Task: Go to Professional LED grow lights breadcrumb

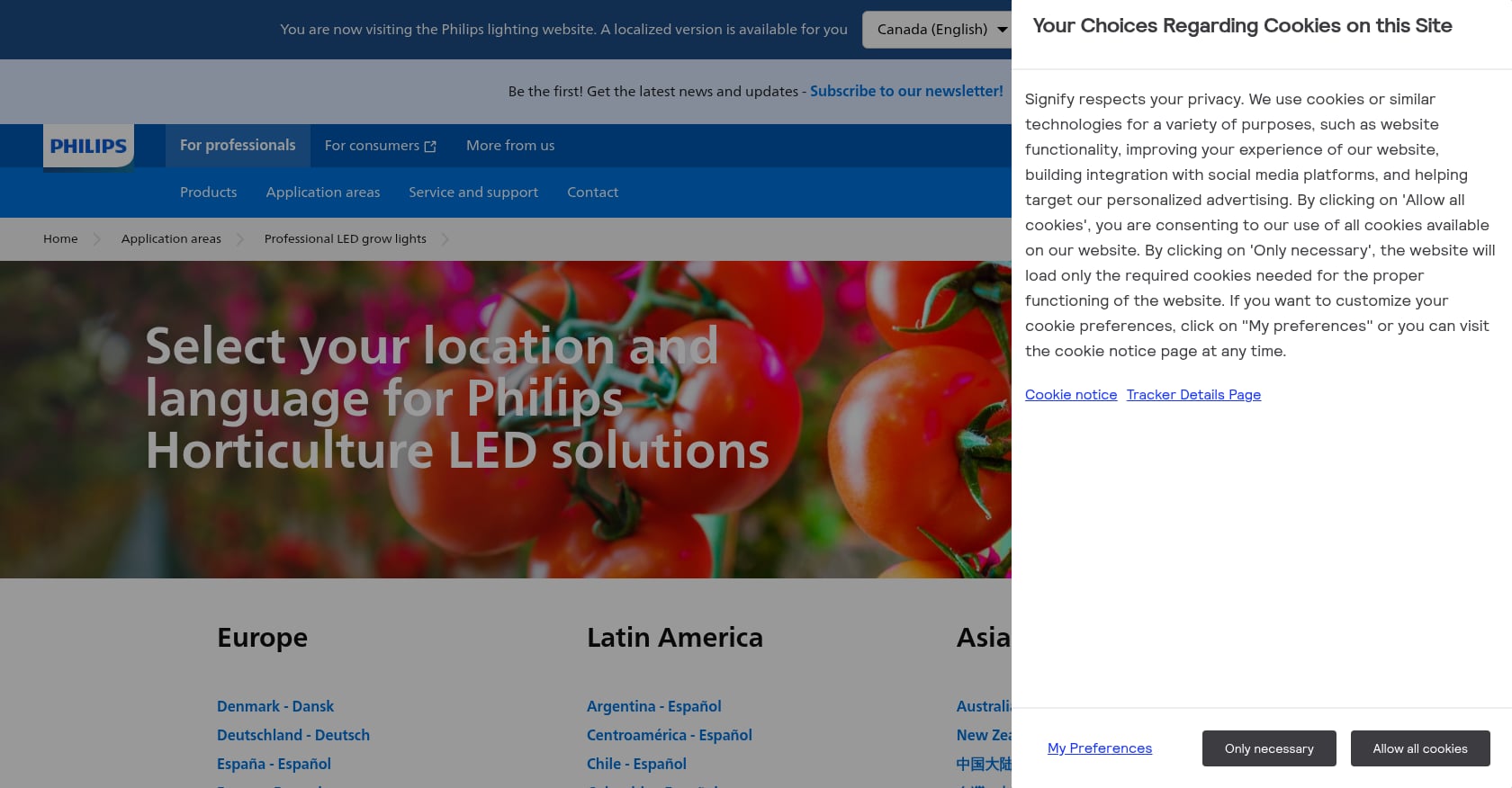Action: [x=346, y=239]
